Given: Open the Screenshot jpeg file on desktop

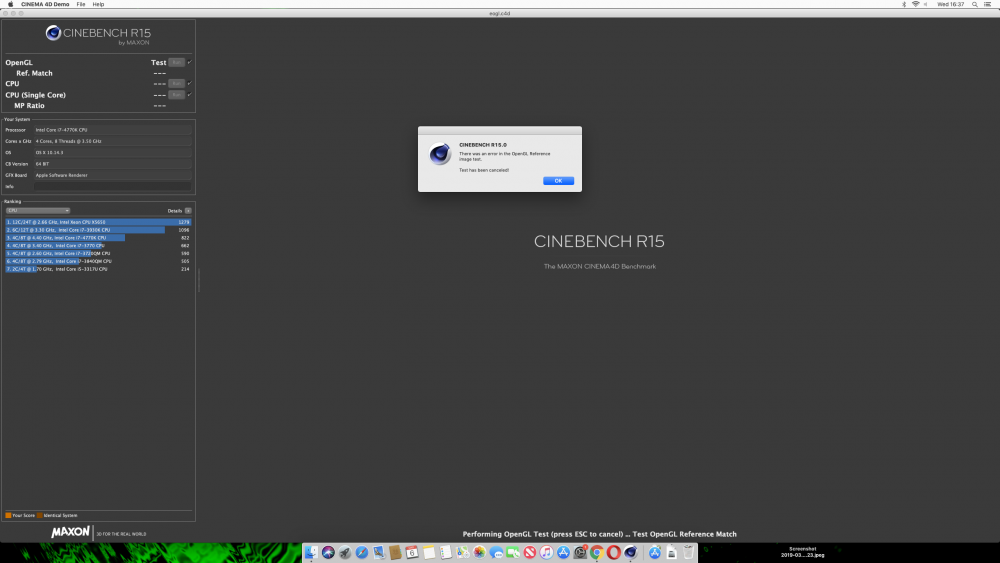Looking at the screenshot, I should [802, 552].
